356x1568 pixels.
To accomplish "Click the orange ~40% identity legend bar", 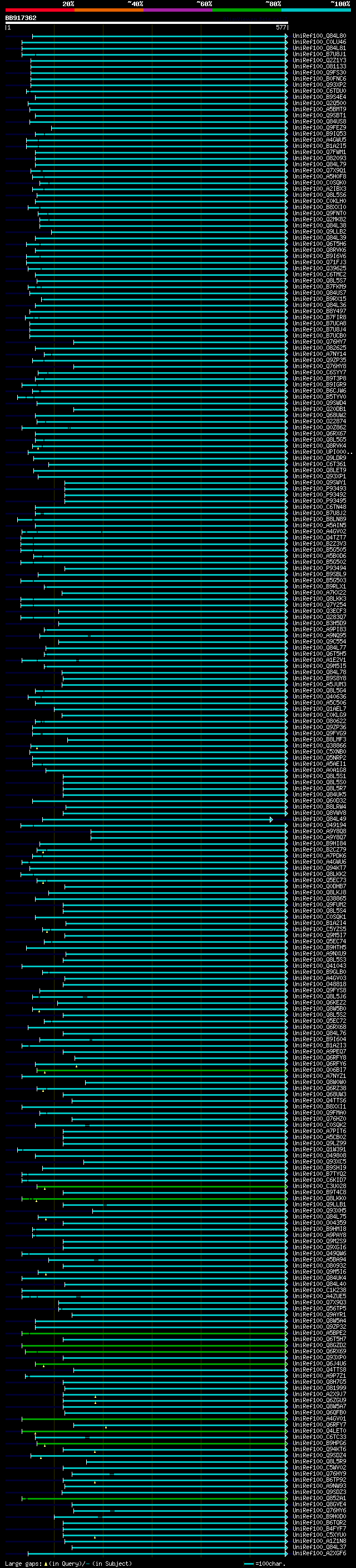I will tap(109, 10).
